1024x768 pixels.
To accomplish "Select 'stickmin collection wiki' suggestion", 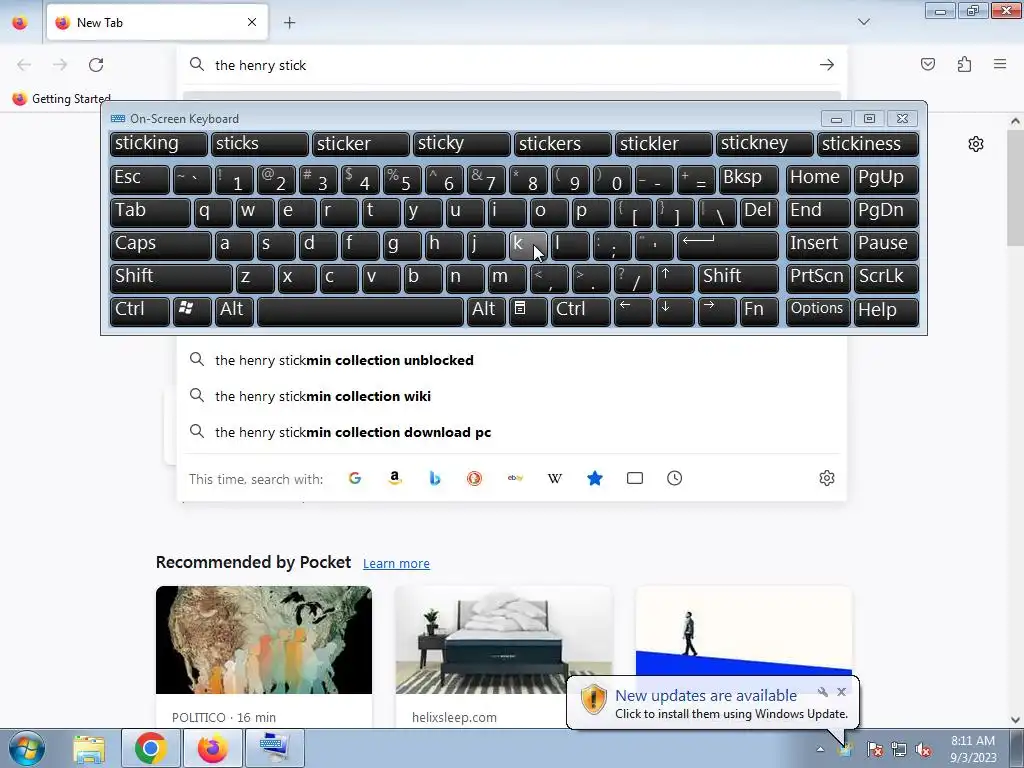I will [x=511, y=396].
